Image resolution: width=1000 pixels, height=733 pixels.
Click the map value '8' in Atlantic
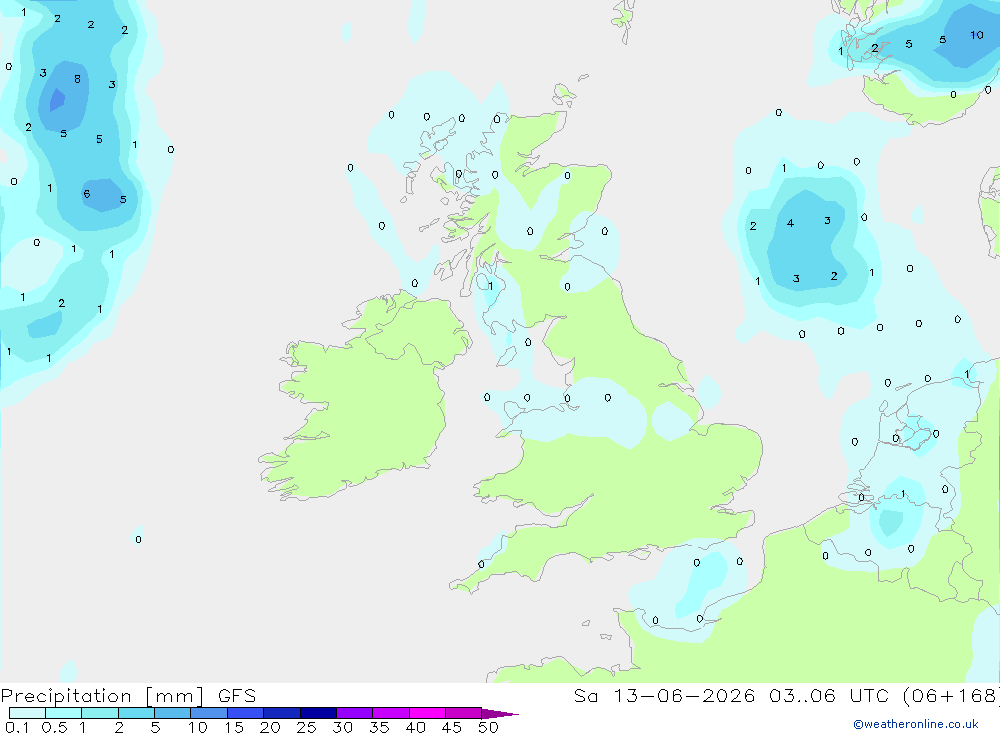[x=77, y=79]
